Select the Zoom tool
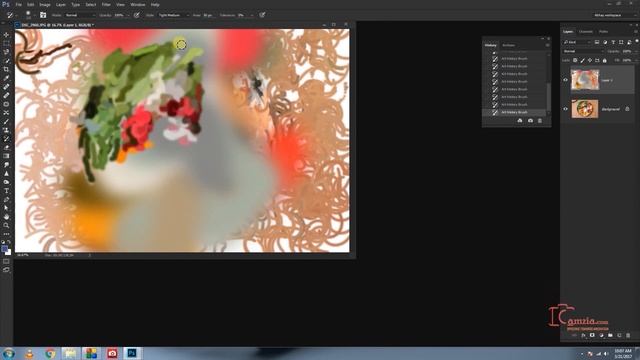The width and height of the screenshot is (640, 360). pyautogui.click(x=6, y=225)
